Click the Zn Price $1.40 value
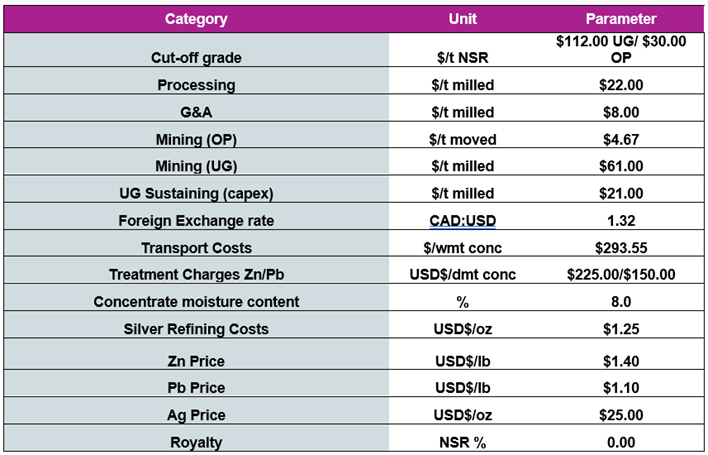Viewport: 708px width, 455px height. (620, 359)
